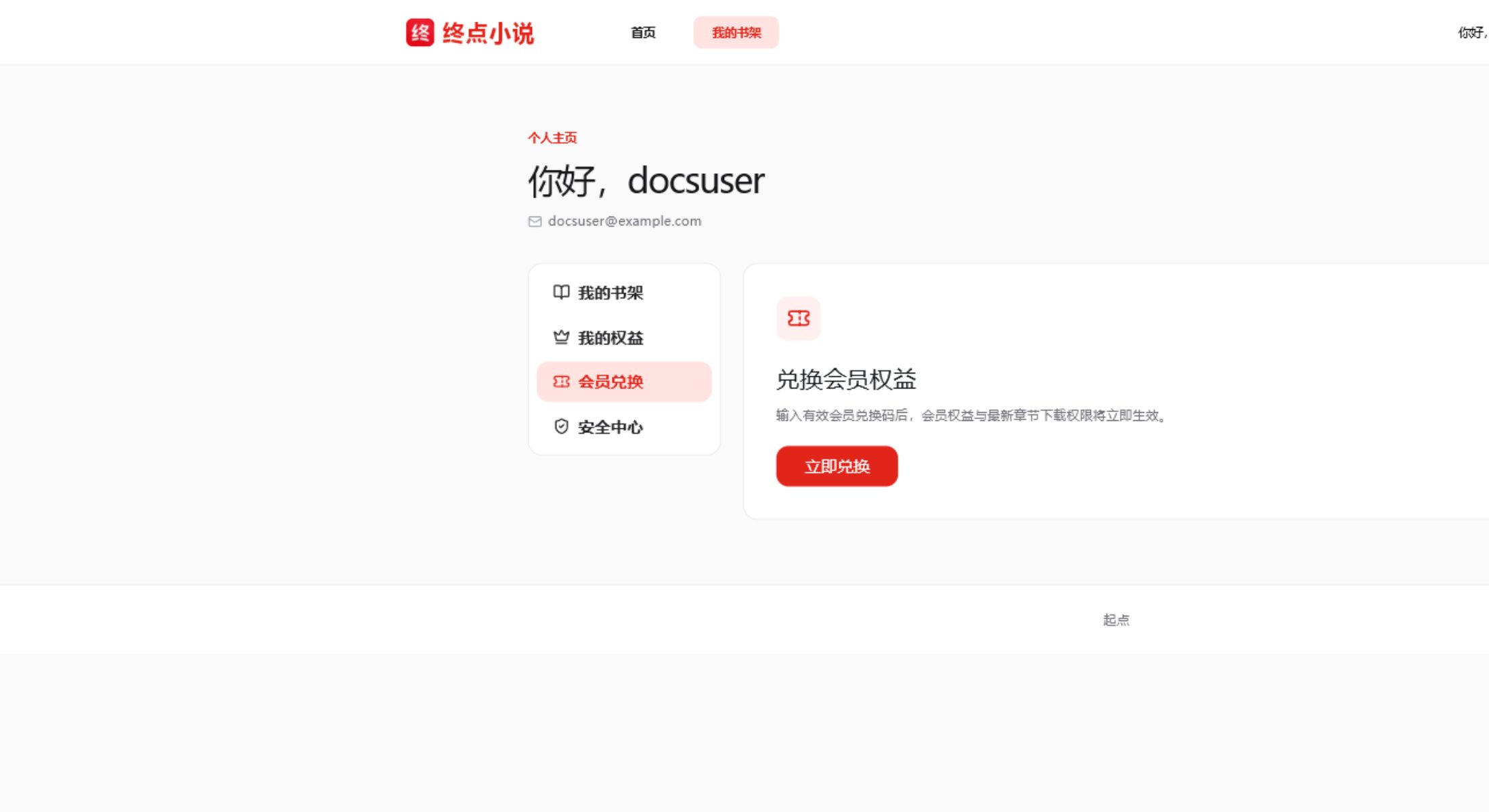The image size is (1489, 812).
Task: Click the red 终 logo icon
Action: pos(420,32)
